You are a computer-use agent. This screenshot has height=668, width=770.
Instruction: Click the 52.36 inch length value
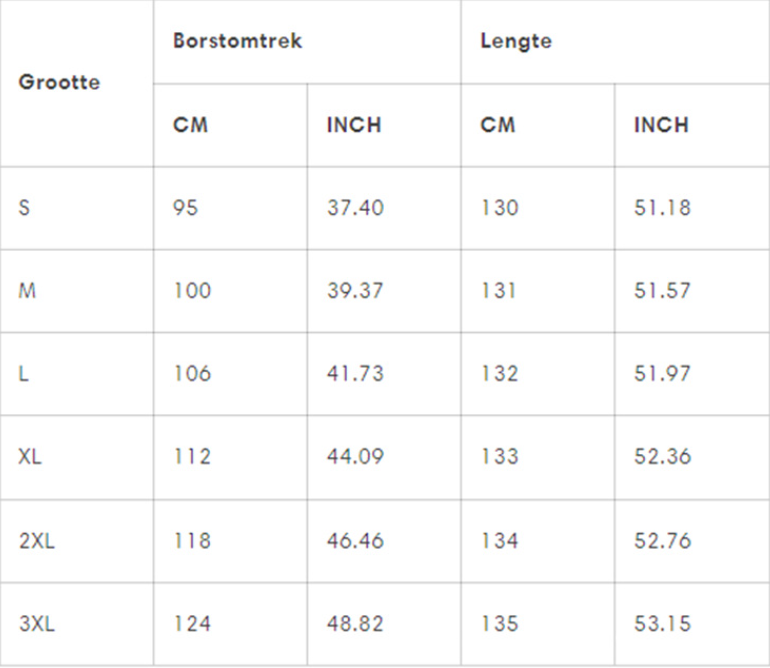(662, 457)
